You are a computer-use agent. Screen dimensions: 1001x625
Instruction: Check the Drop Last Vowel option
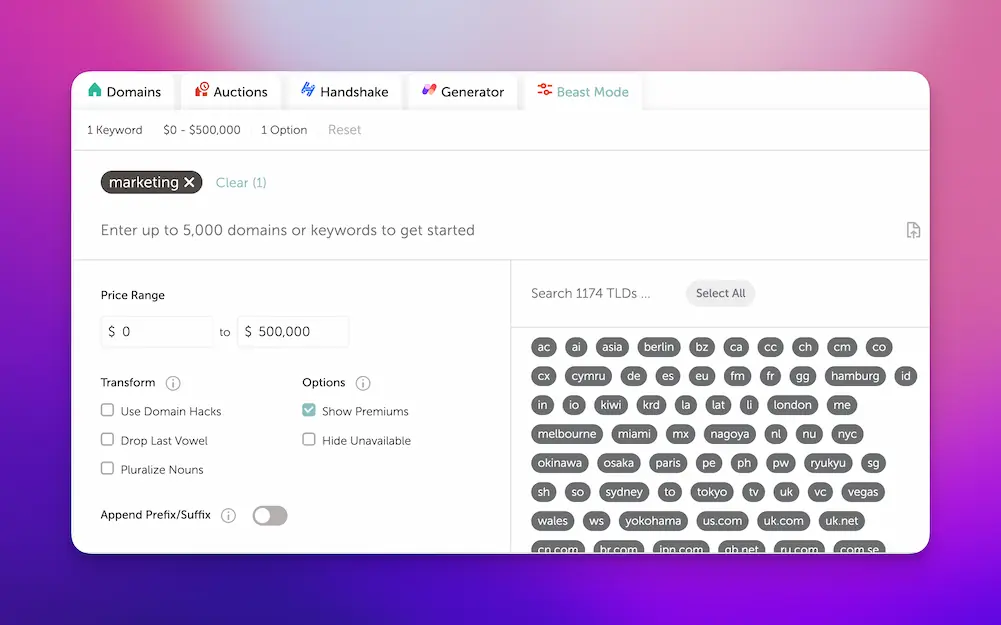point(108,439)
